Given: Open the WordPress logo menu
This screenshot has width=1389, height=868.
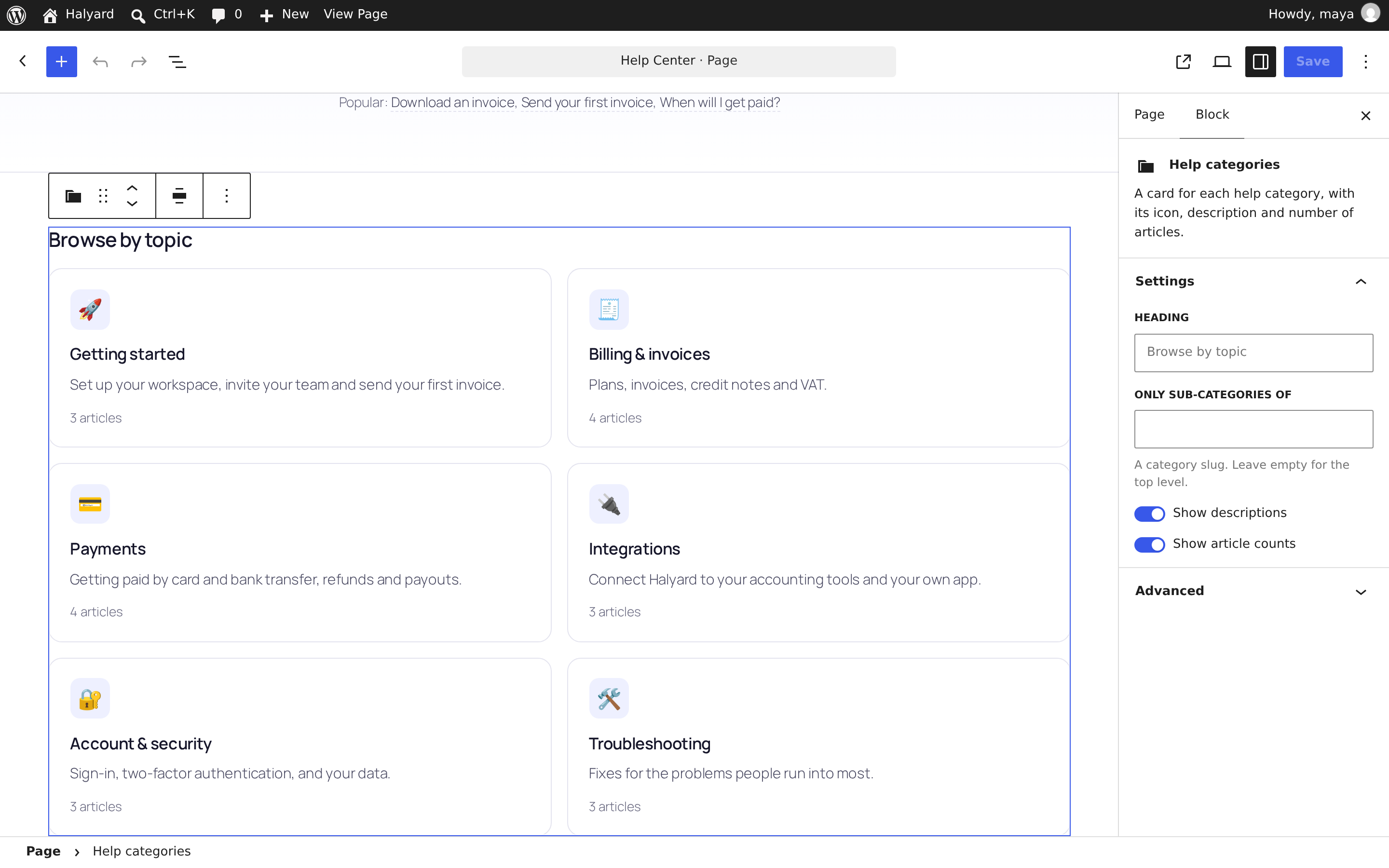Looking at the screenshot, I should tap(17, 15).
